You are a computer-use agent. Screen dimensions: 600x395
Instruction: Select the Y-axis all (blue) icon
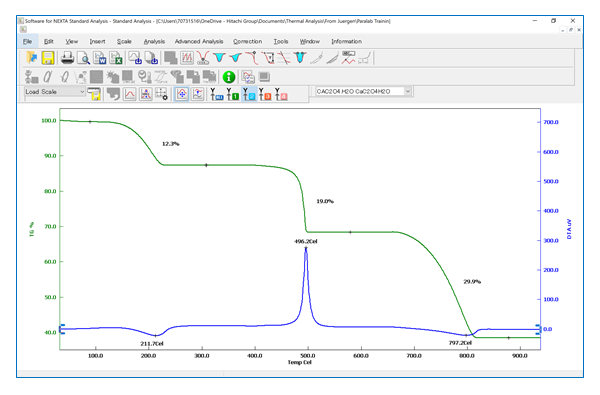217,94
